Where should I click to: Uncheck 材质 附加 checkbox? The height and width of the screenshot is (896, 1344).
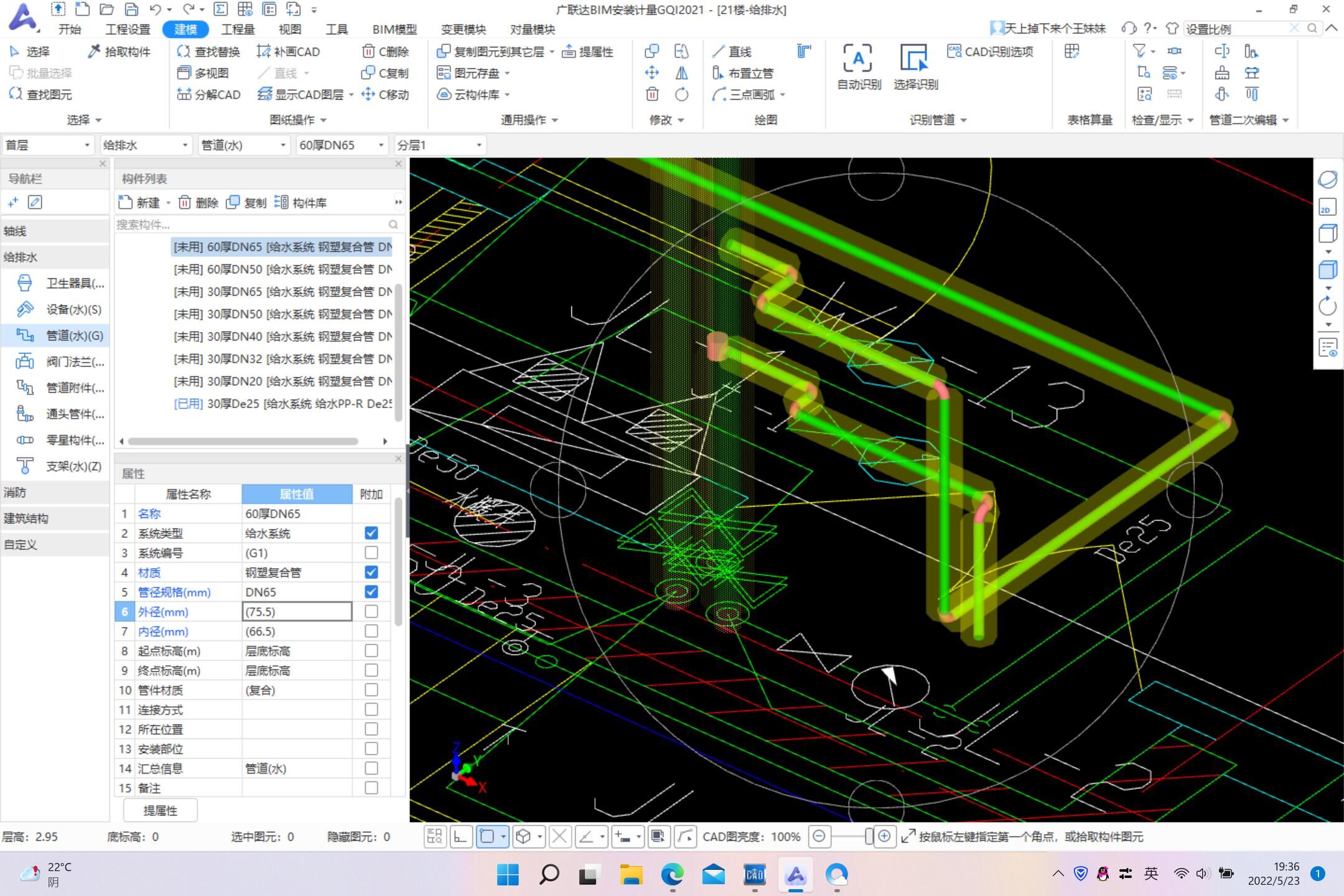click(x=371, y=572)
